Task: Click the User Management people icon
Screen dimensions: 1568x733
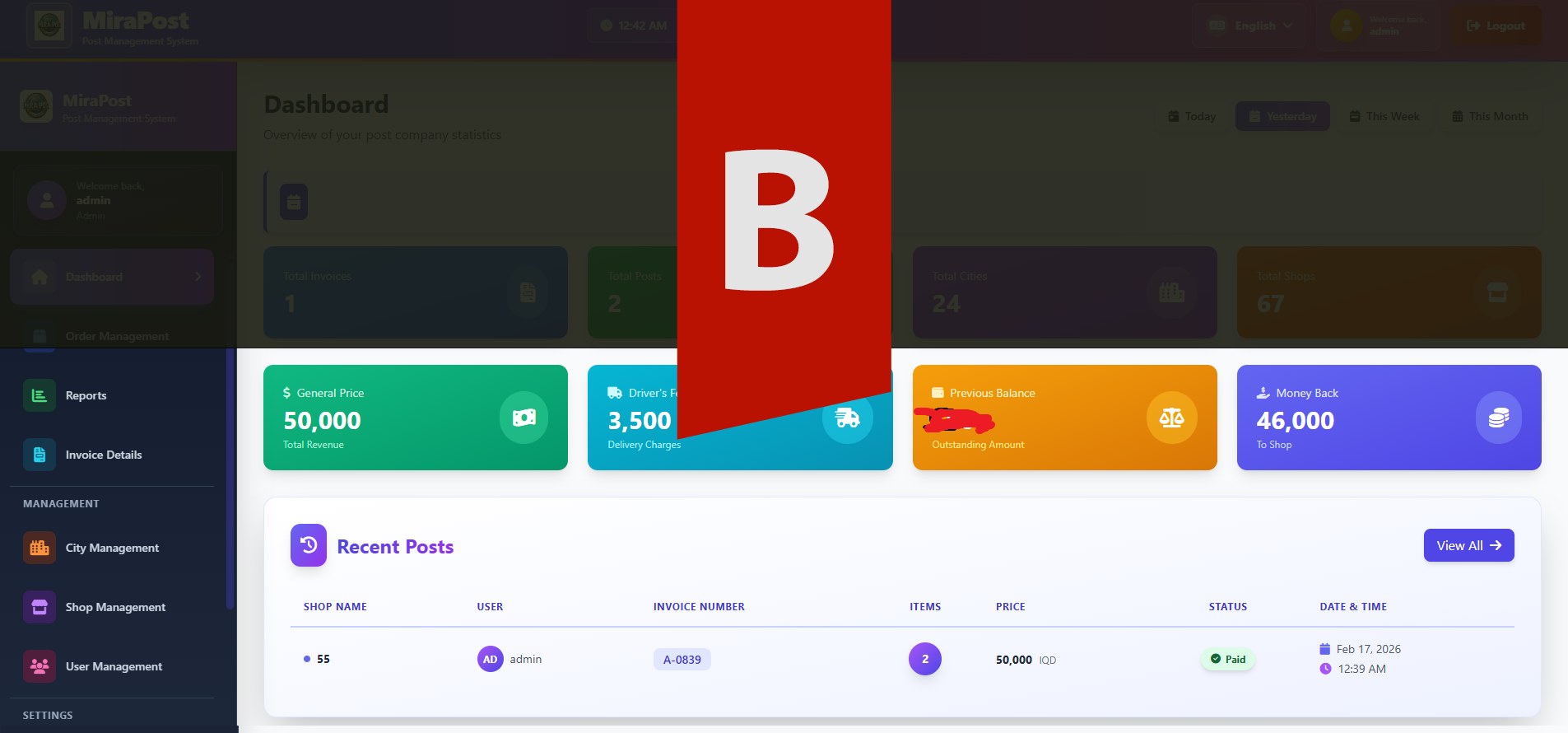Action: 40,666
